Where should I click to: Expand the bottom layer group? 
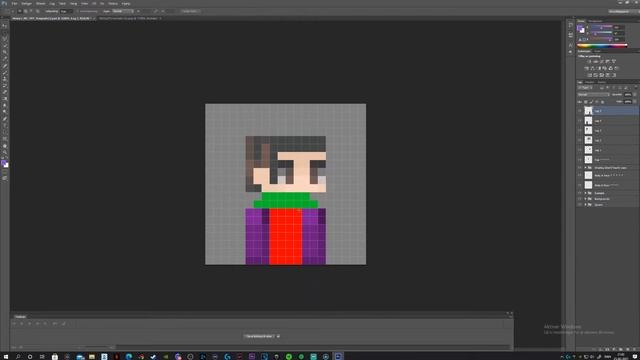click(x=585, y=204)
